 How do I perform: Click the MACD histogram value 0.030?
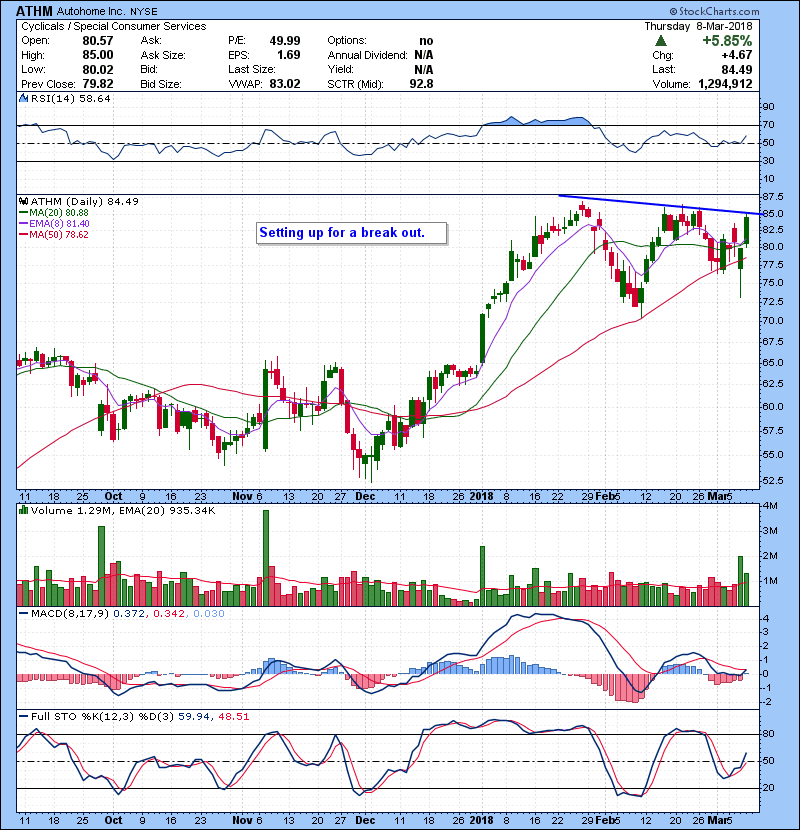tap(209, 614)
